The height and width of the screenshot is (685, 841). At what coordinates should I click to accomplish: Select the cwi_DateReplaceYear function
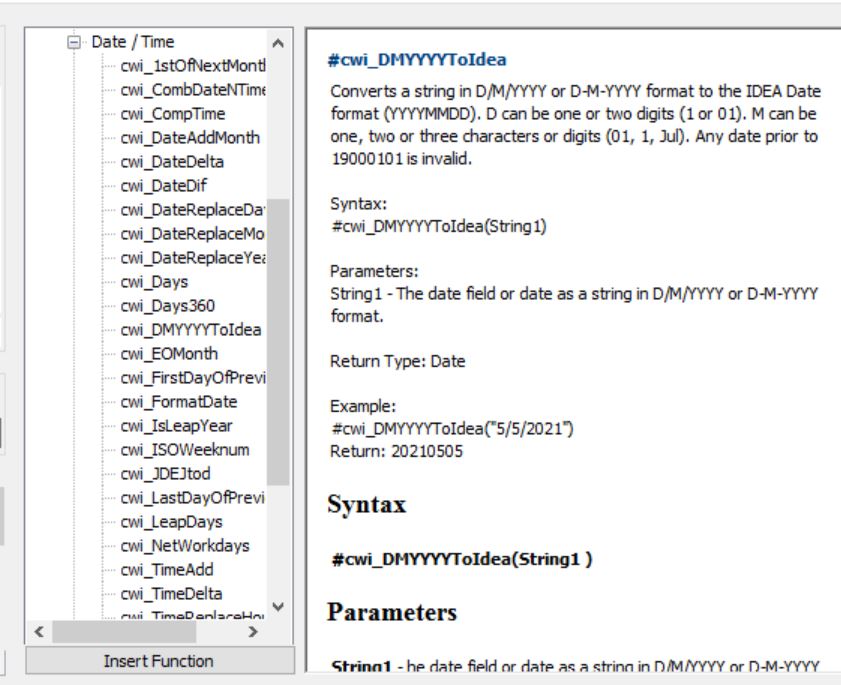click(x=193, y=258)
